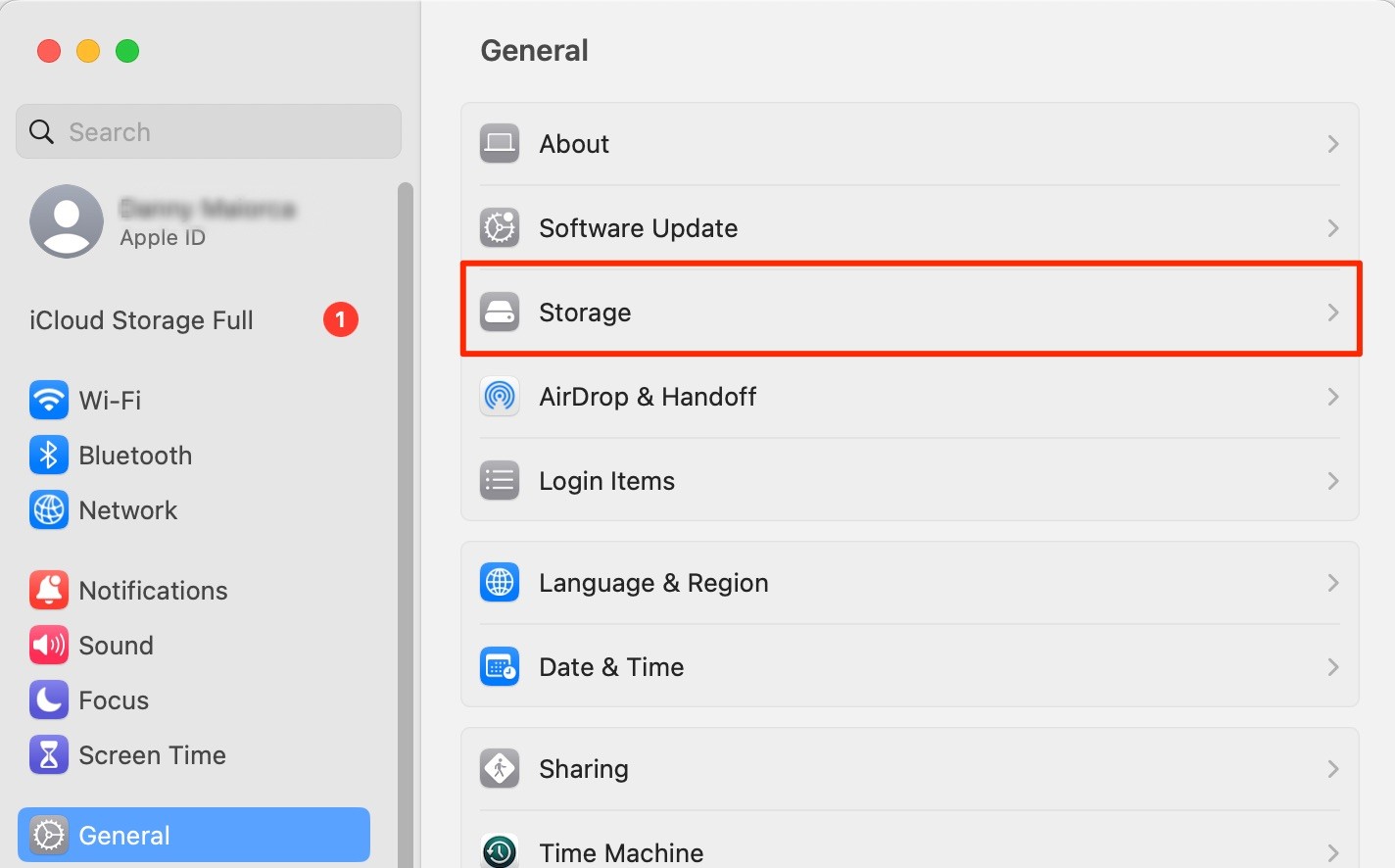Viewport: 1395px width, 868px height.
Task: Click the Wi-Fi icon in sidebar
Action: pos(49,400)
